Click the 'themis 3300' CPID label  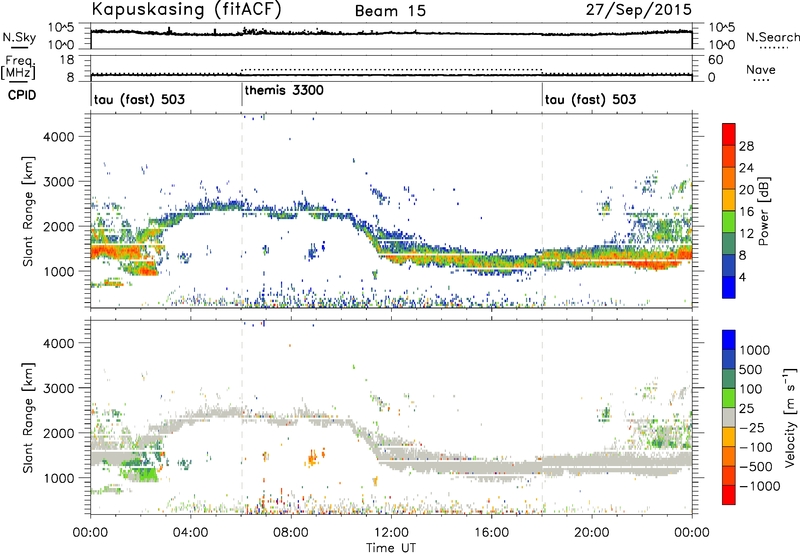(284, 90)
